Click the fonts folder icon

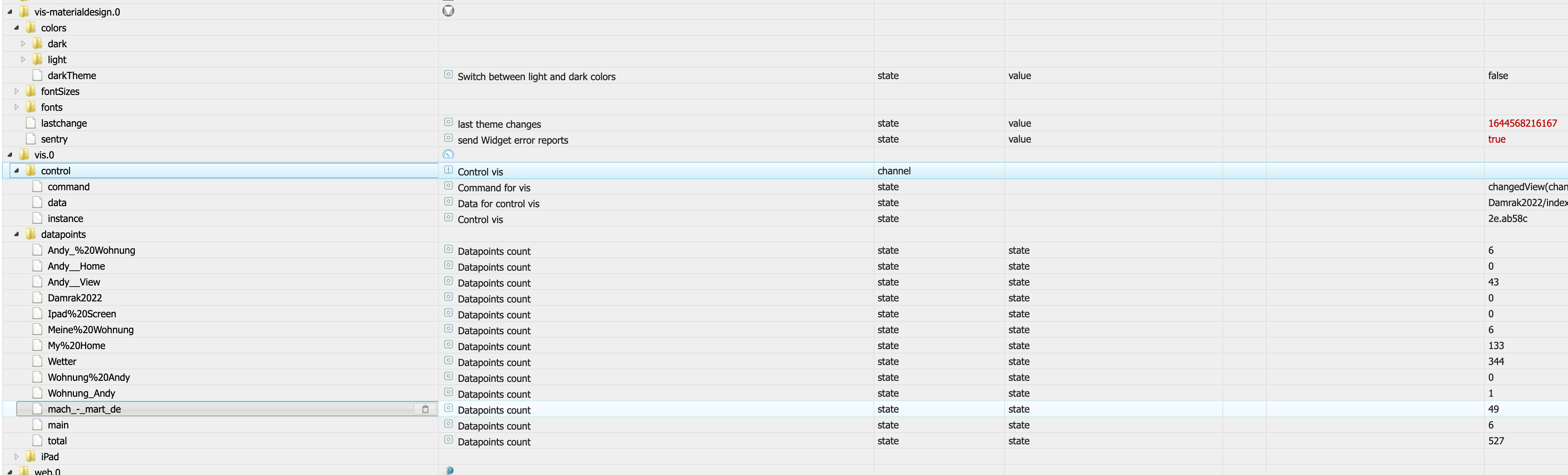pos(31,107)
